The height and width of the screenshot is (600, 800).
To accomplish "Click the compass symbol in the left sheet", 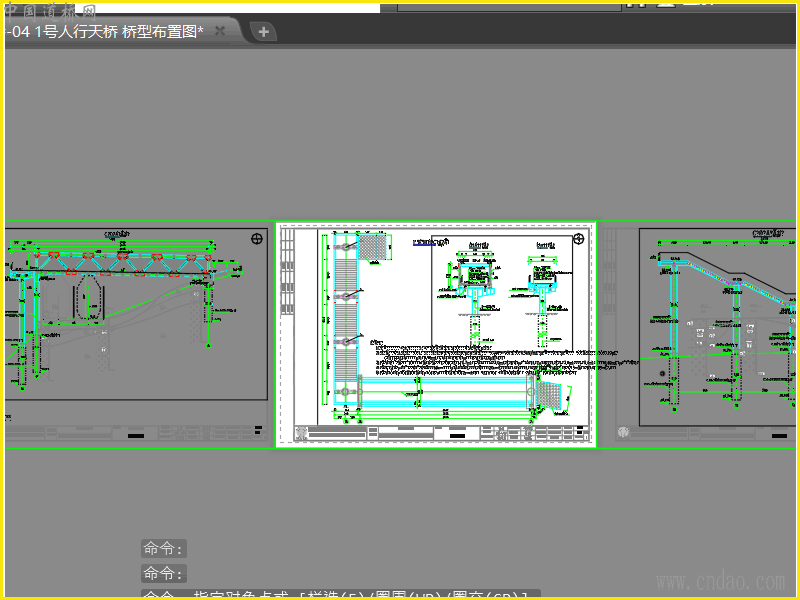I will click(x=257, y=239).
